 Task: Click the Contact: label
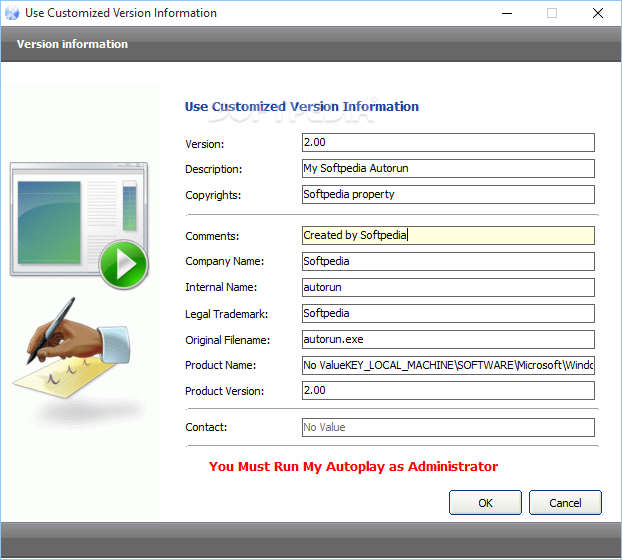(x=206, y=427)
